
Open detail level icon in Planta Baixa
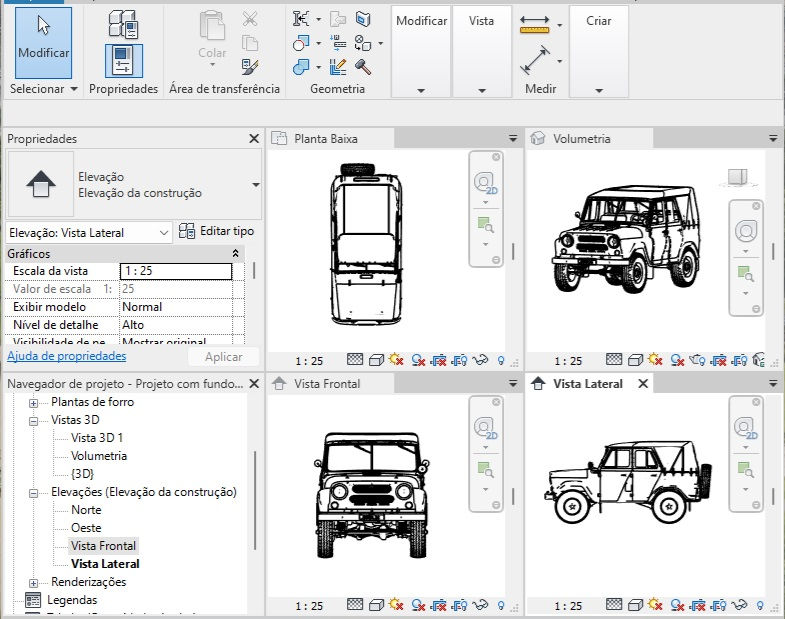[x=354, y=360]
